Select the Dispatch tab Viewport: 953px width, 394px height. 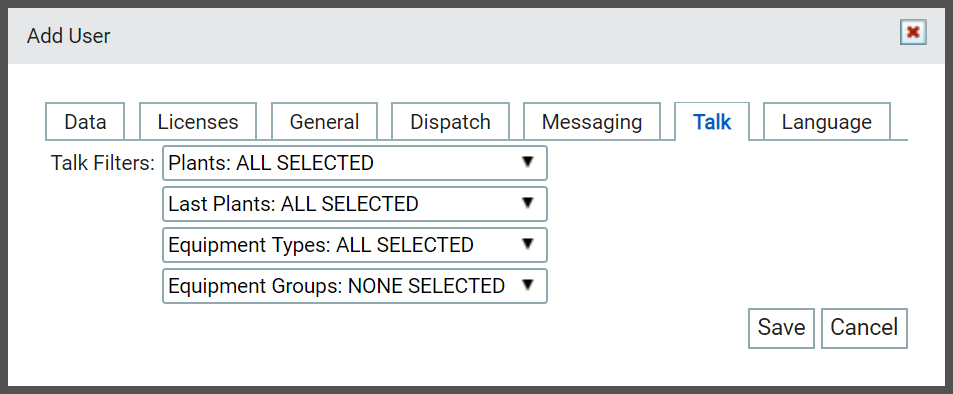tap(450, 122)
